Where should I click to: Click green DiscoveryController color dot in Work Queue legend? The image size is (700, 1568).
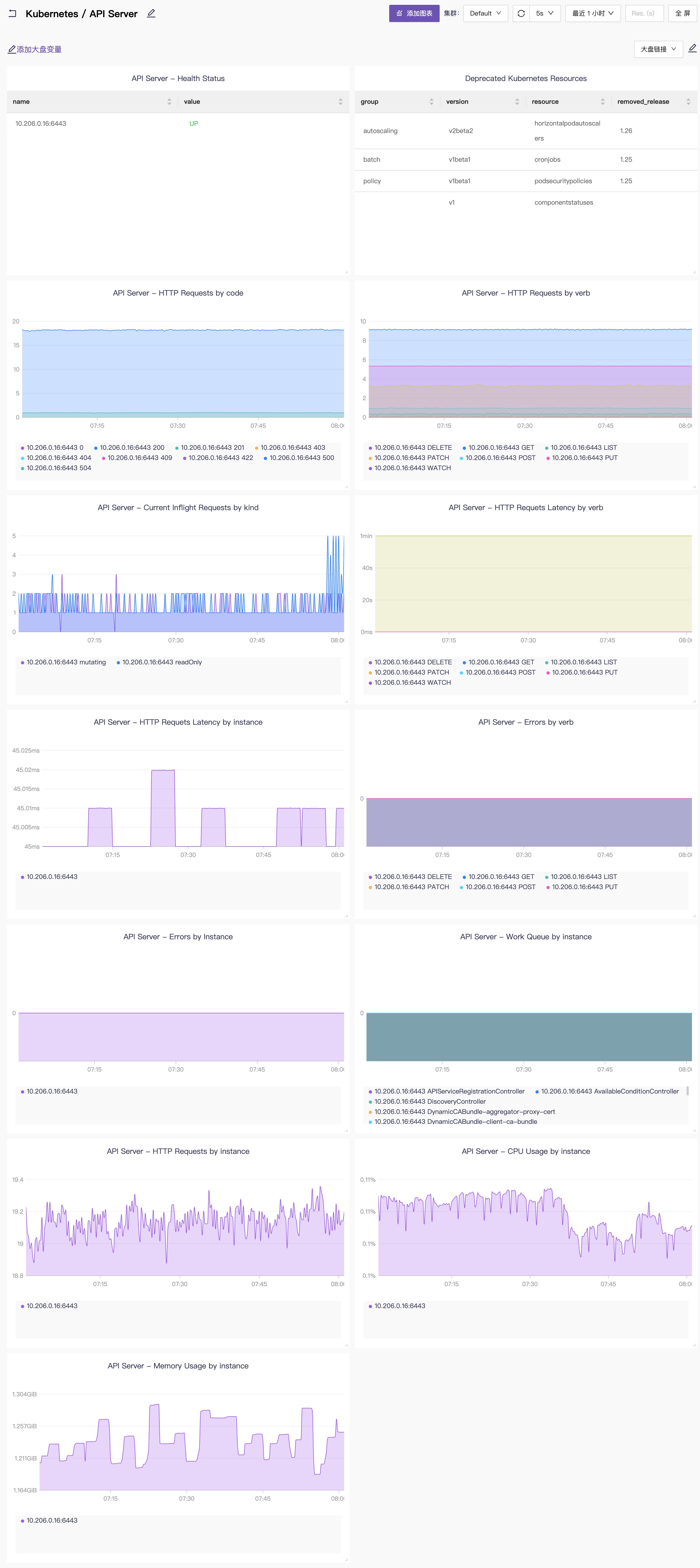click(x=370, y=1102)
